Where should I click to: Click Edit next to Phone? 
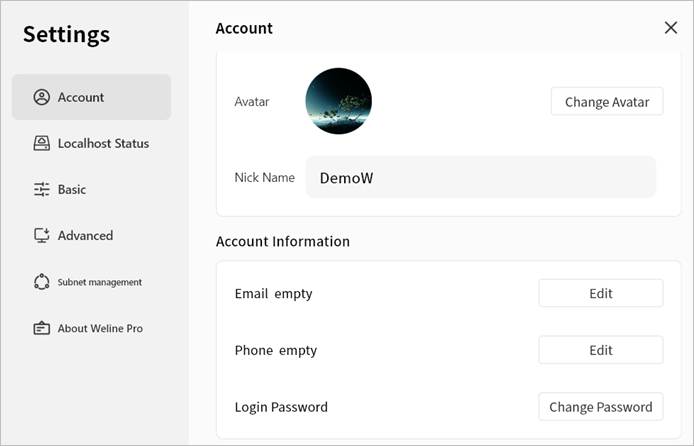pyautogui.click(x=600, y=350)
